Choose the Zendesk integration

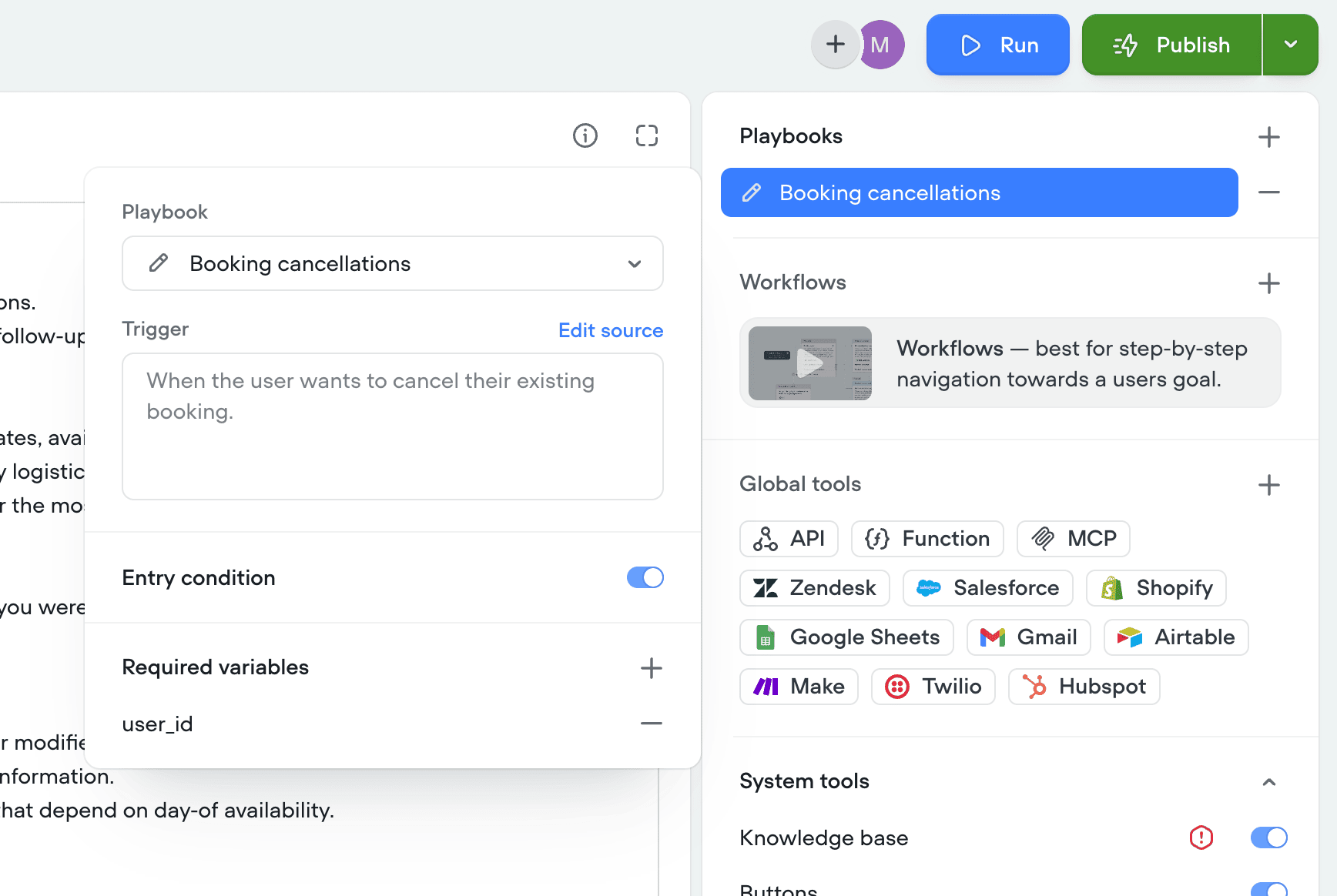click(x=815, y=588)
